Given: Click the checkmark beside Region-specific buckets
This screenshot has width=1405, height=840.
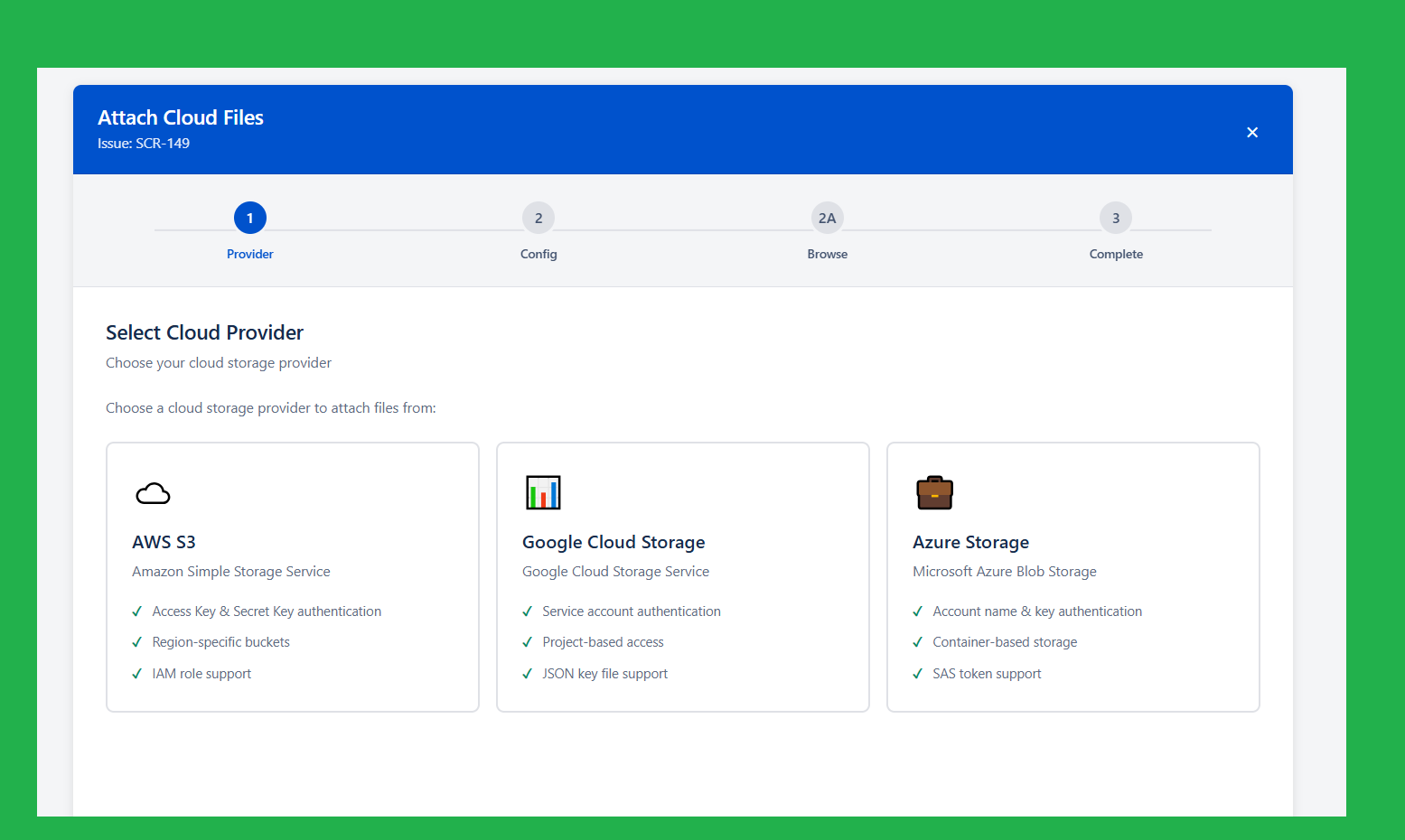Looking at the screenshot, I should point(137,642).
